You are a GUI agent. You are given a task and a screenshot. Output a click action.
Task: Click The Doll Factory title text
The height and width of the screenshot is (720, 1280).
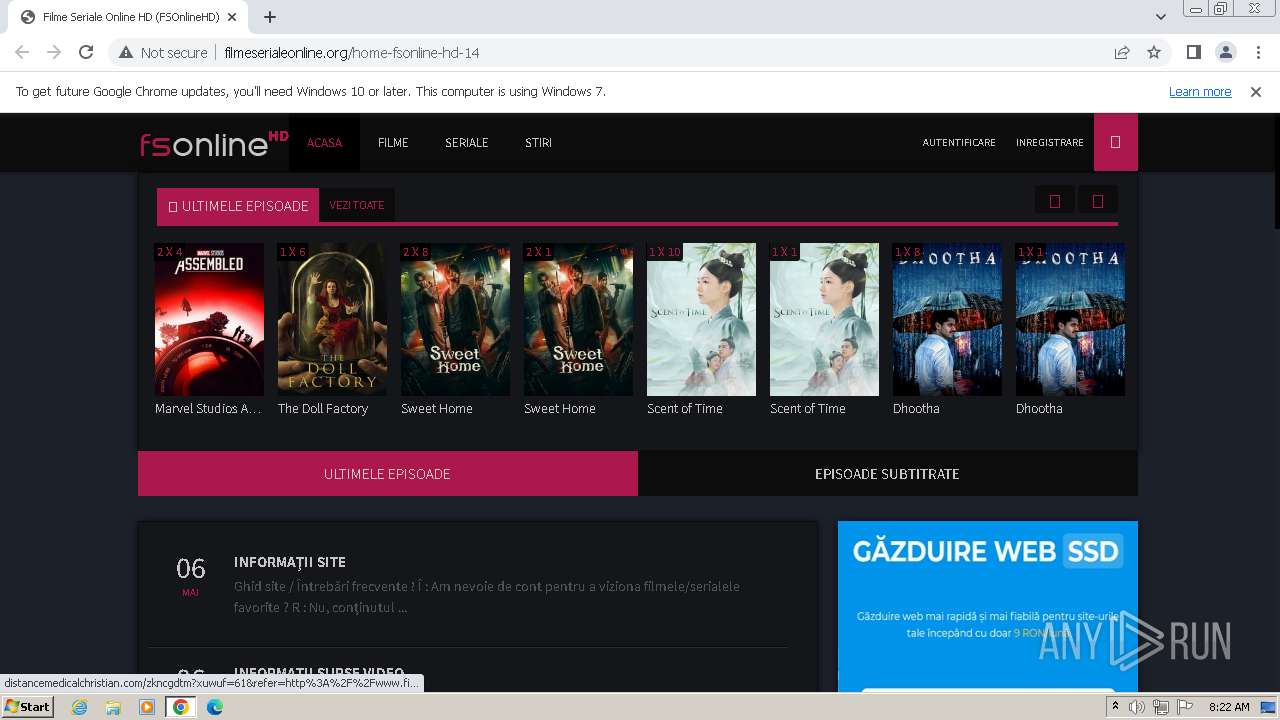(323, 408)
